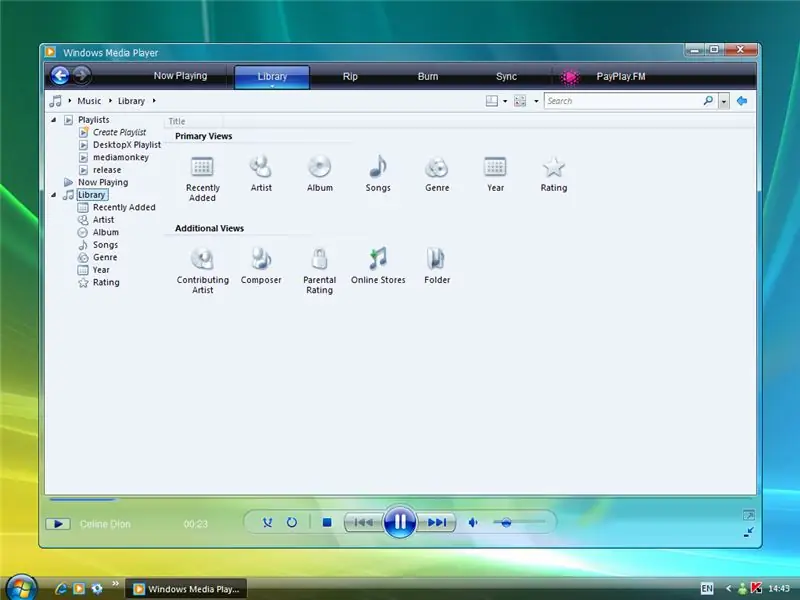This screenshot has height=600, width=800.
Task: Select Now Playing in the sidebar tree
Action: (x=103, y=182)
